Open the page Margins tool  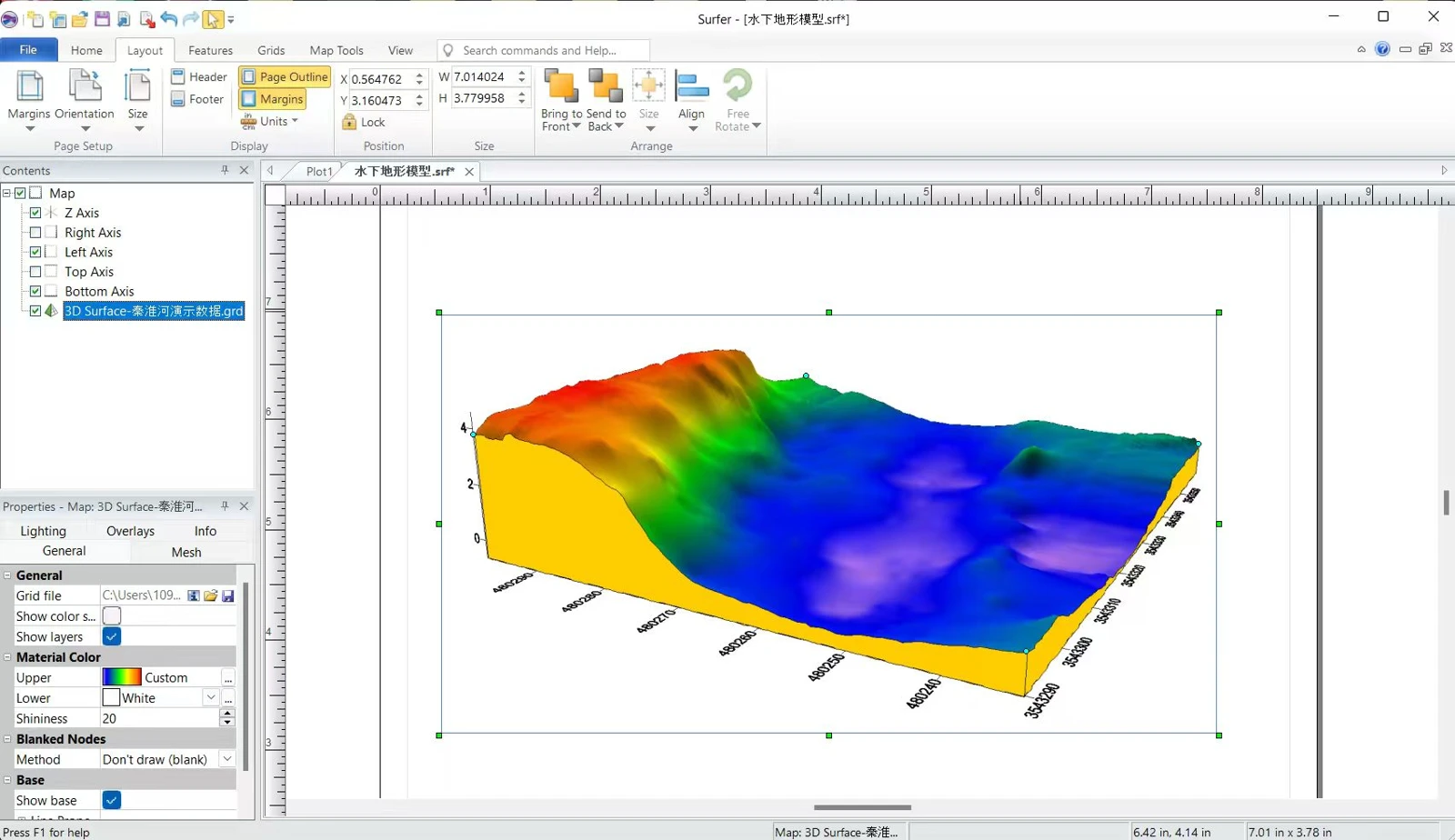coord(29,98)
